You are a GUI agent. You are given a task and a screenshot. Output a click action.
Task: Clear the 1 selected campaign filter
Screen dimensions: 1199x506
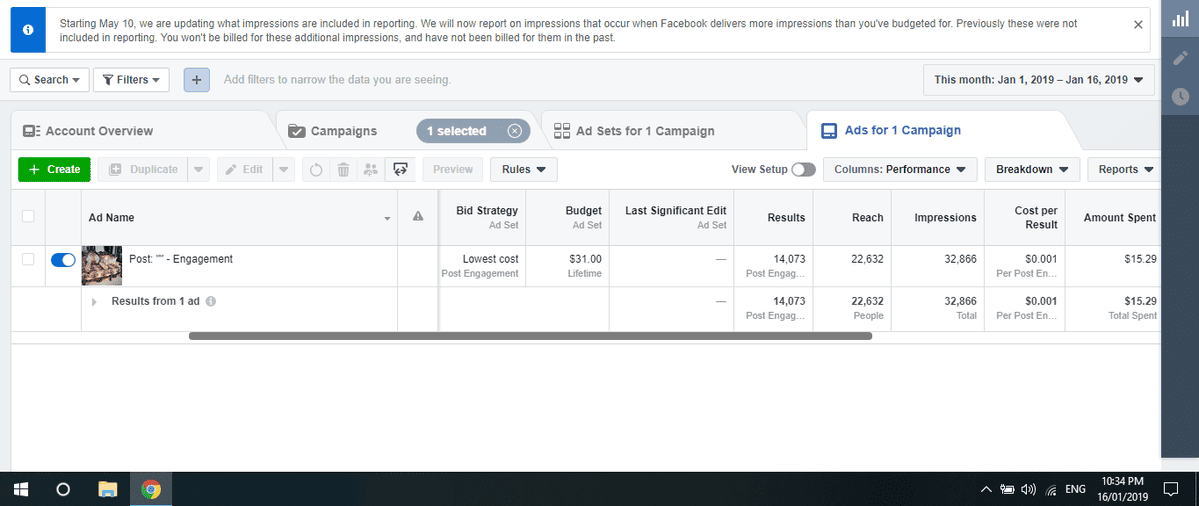pos(515,131)
